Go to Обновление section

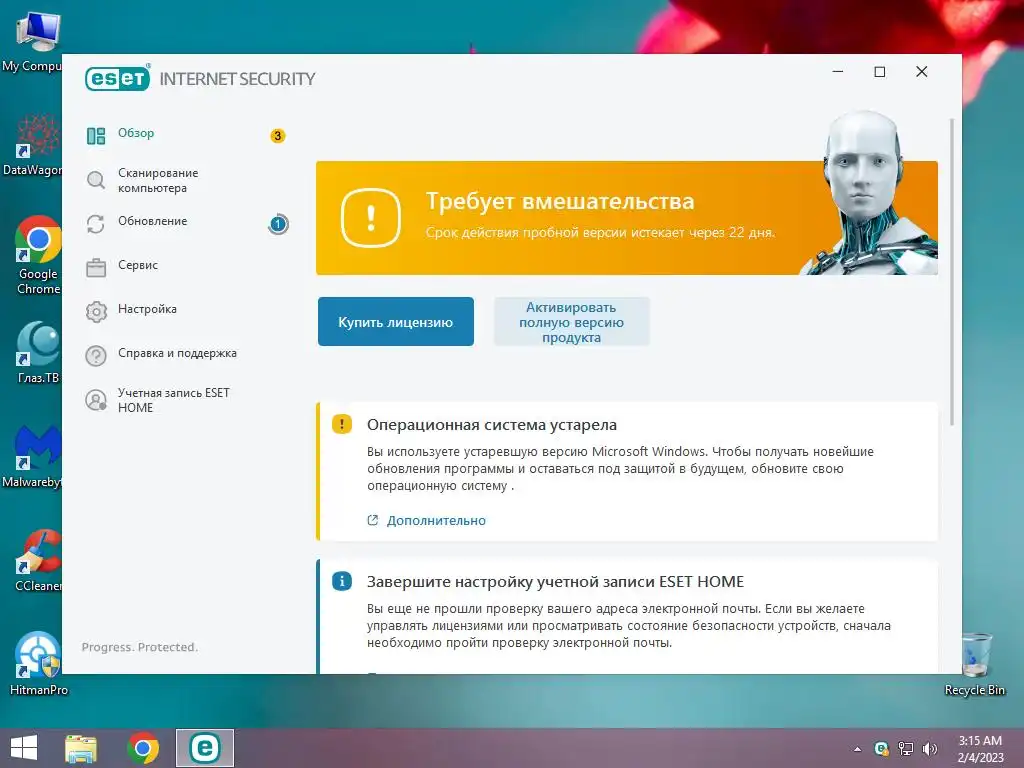click(x=152, y=221)
